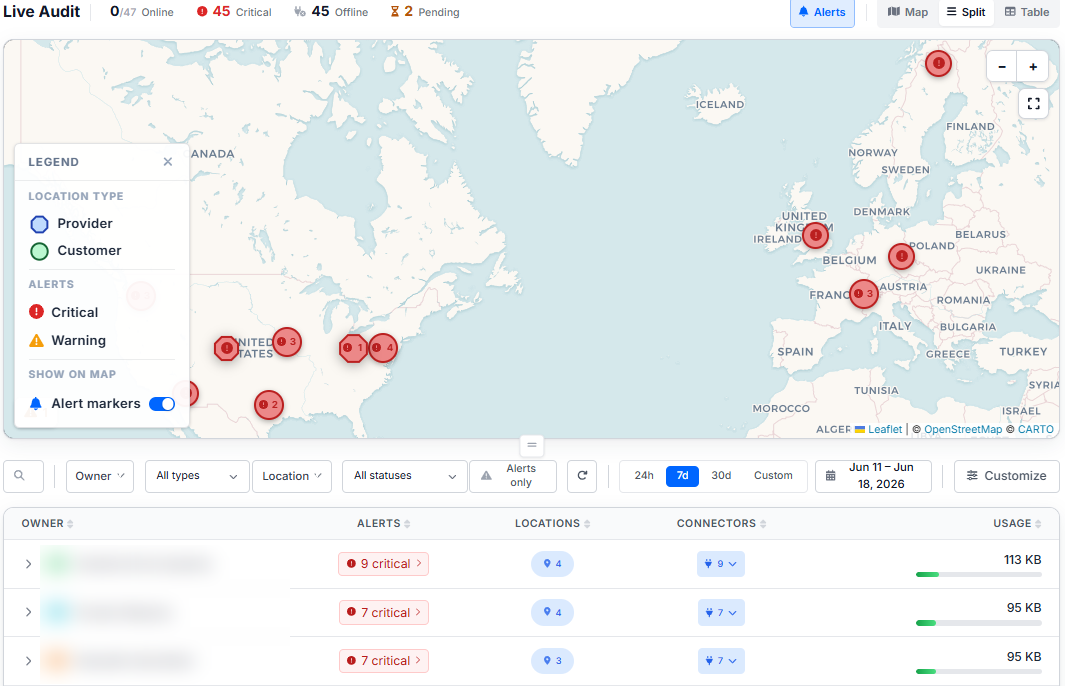
Task: Click the 45 Critical status counter
Action: (x=234, y=12)
